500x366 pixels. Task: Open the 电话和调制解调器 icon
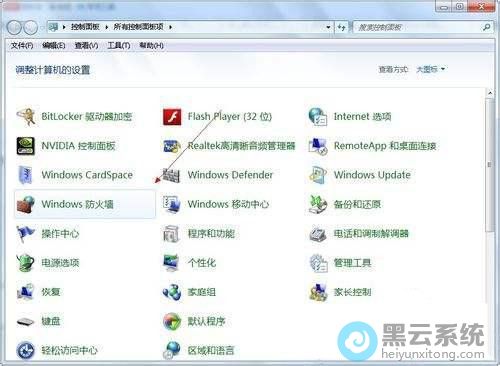(318, 234)
